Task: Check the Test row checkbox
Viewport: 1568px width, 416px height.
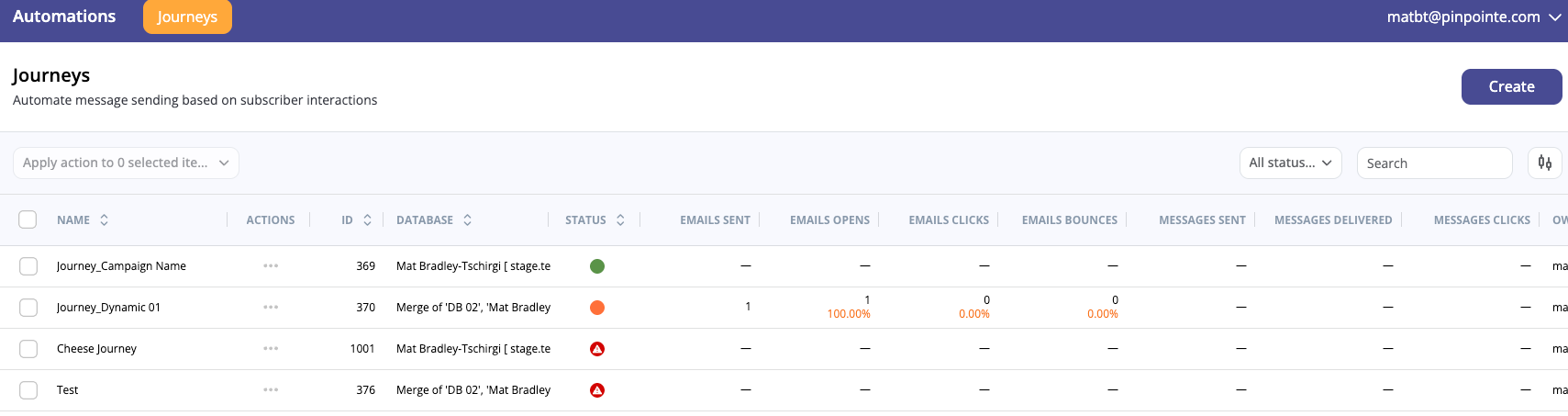Action: point(28,390)
